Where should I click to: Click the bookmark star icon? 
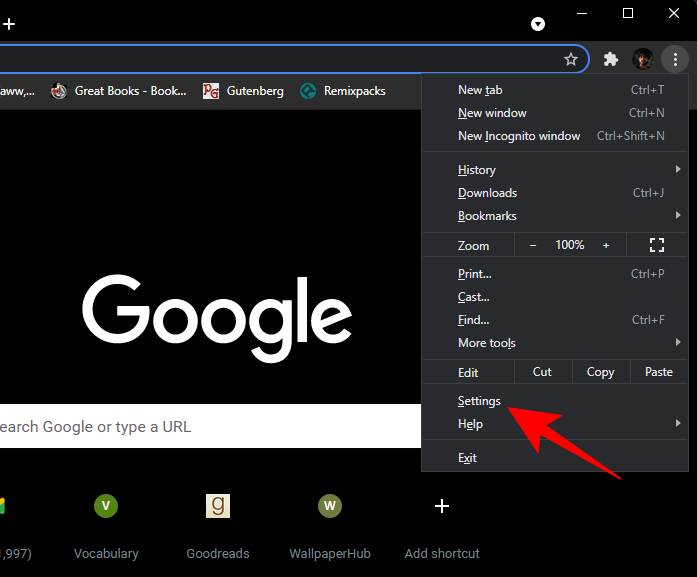coord(571,59)
